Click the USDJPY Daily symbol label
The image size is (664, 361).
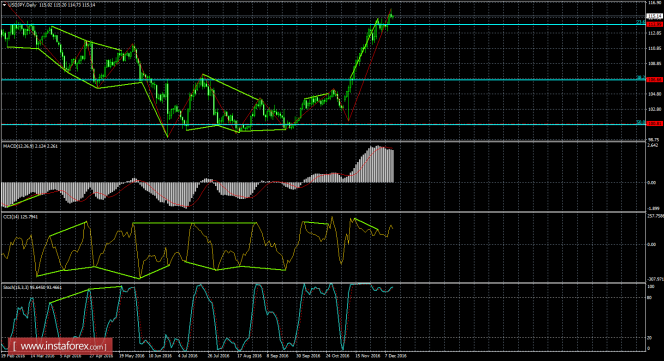(x=22, y=5)
